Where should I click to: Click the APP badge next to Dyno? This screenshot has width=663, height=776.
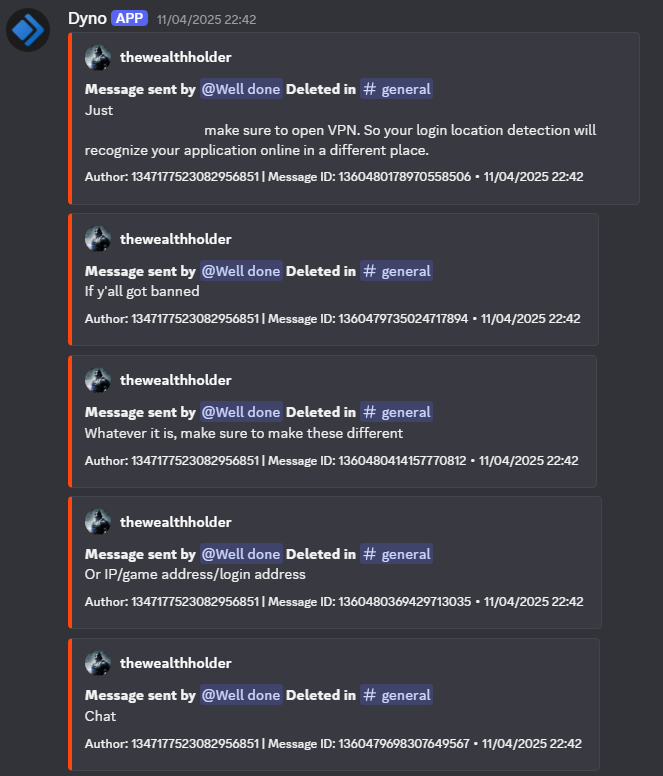(130, 19)
